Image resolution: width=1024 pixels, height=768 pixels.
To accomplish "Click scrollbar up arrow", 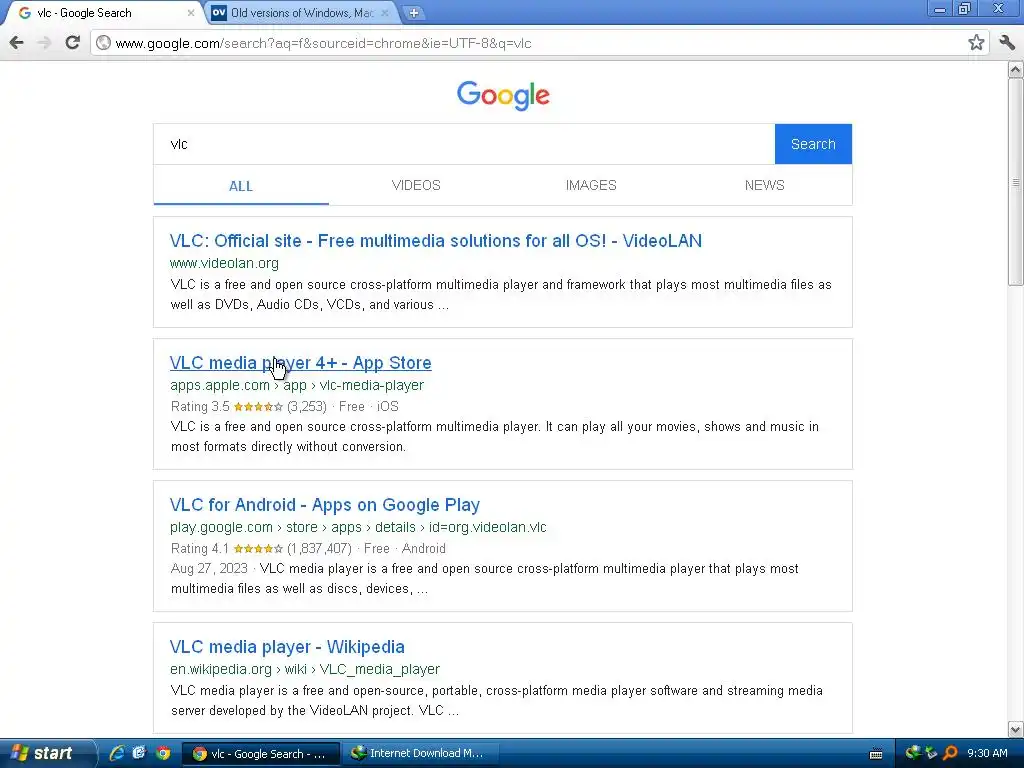I will [1016, 69].
